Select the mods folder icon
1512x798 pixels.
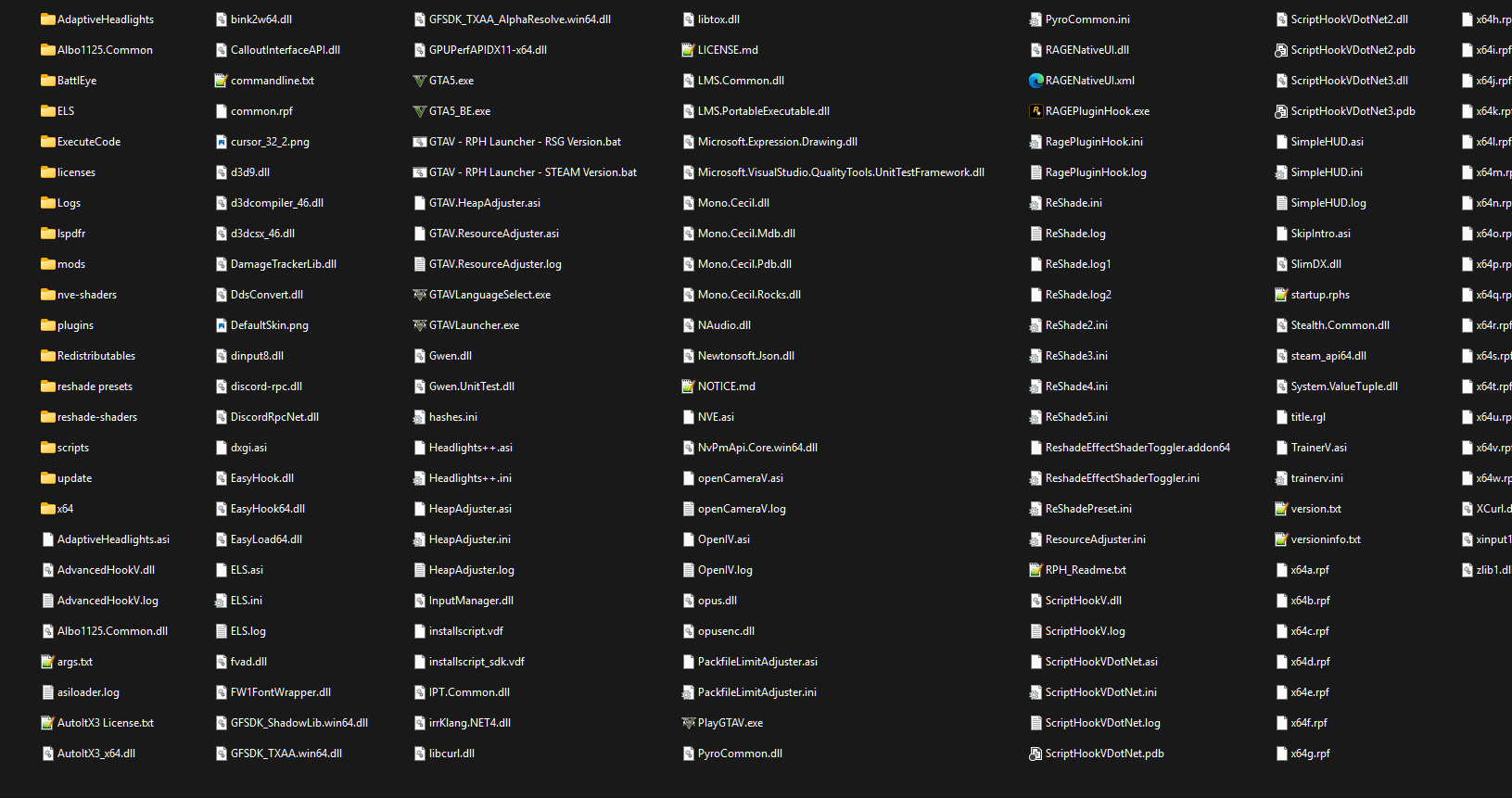(47, 264)
